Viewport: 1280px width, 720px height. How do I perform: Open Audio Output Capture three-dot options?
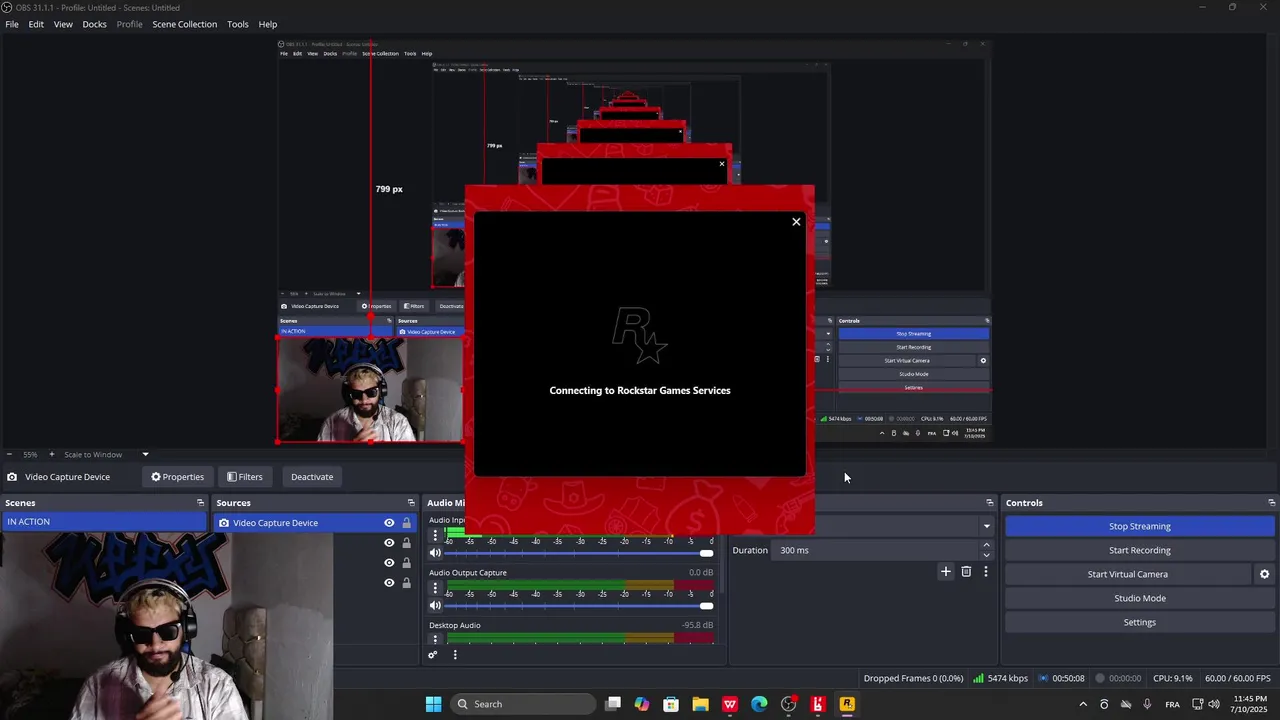click(435, 587)
